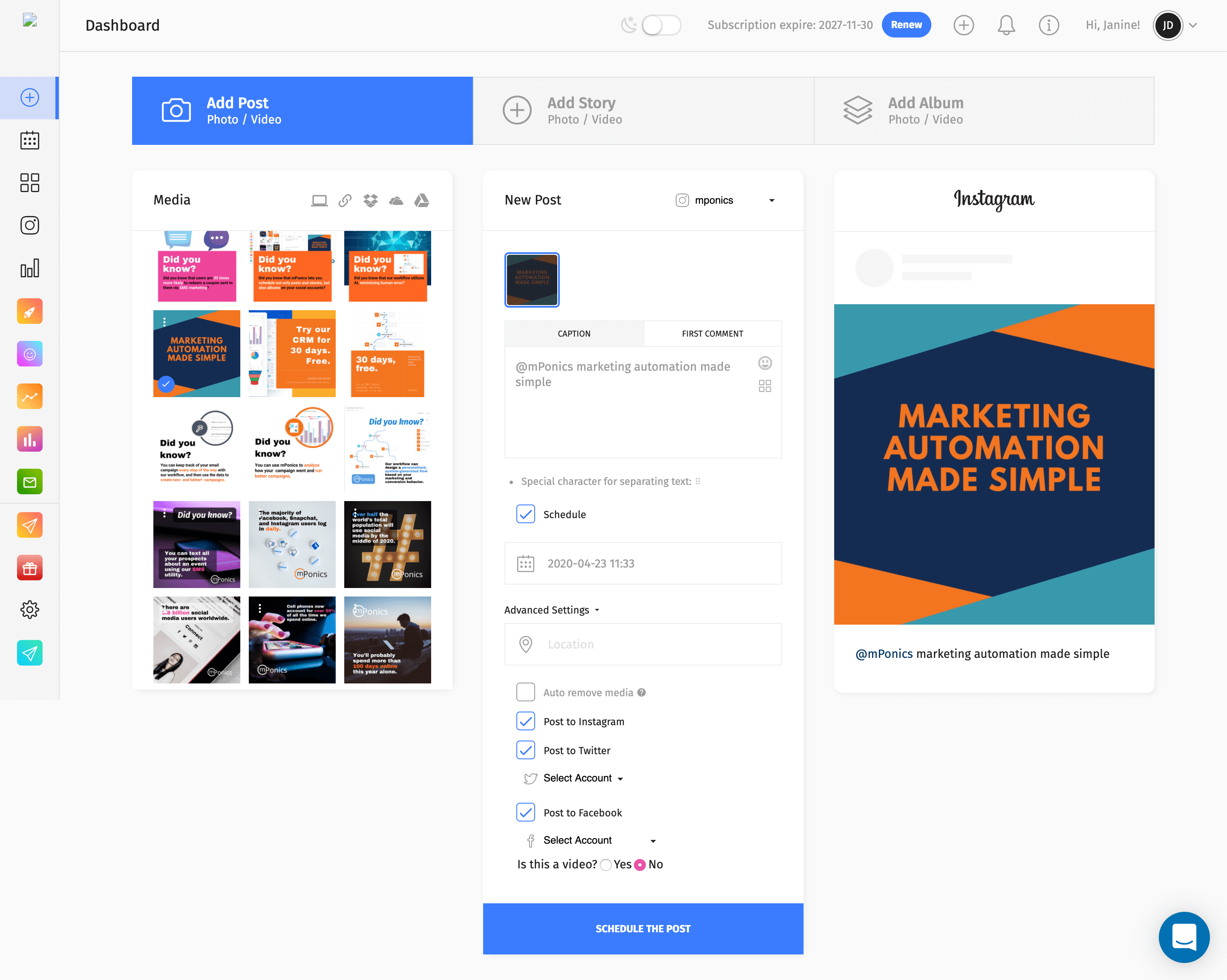Toggle the dark mode switch
This screenshot has width=1227, height=980.
661,25
